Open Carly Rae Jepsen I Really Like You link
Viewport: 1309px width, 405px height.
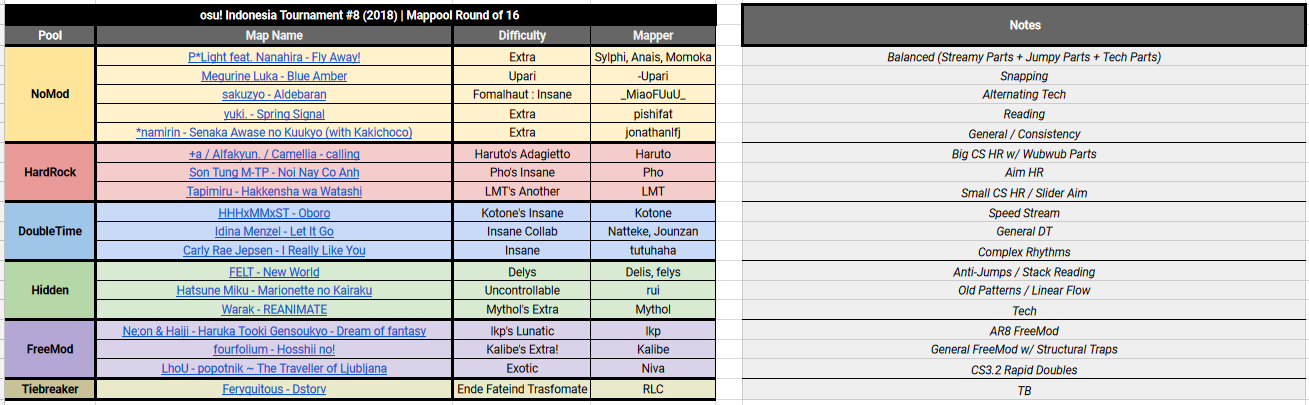[274, 251]
